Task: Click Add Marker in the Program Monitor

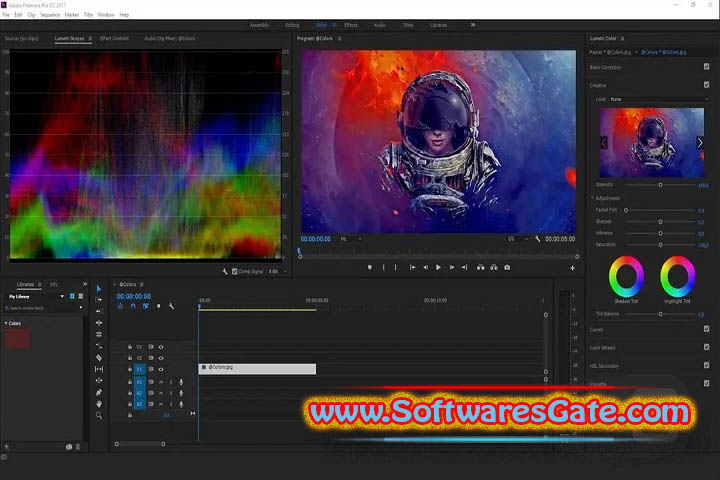Action: click(370, 267)
